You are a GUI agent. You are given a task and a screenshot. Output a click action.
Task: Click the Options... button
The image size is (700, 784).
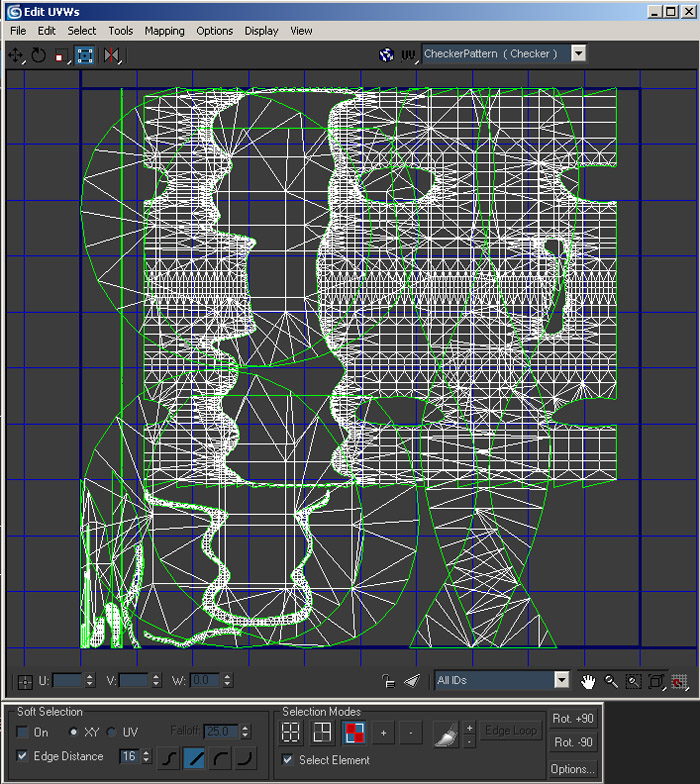click(573, 769)
